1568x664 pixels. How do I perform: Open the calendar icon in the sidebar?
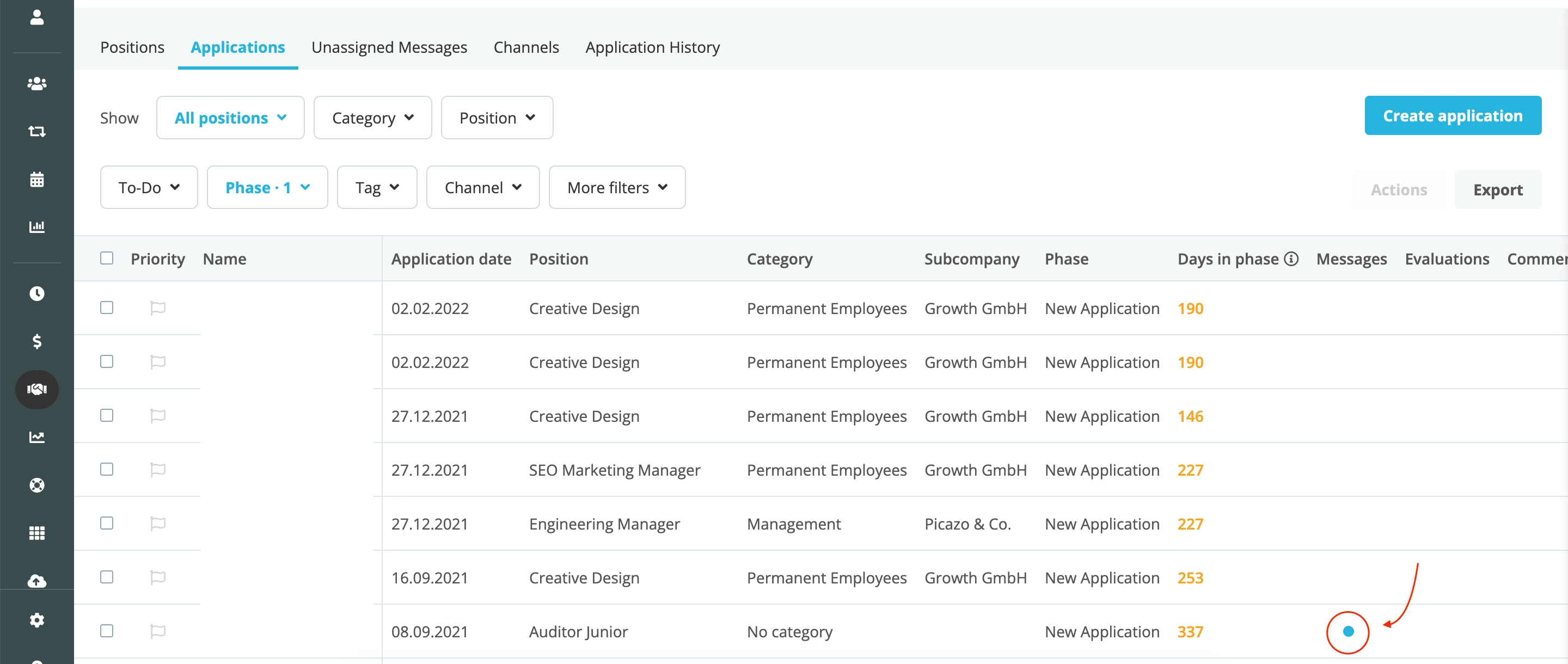37,179
